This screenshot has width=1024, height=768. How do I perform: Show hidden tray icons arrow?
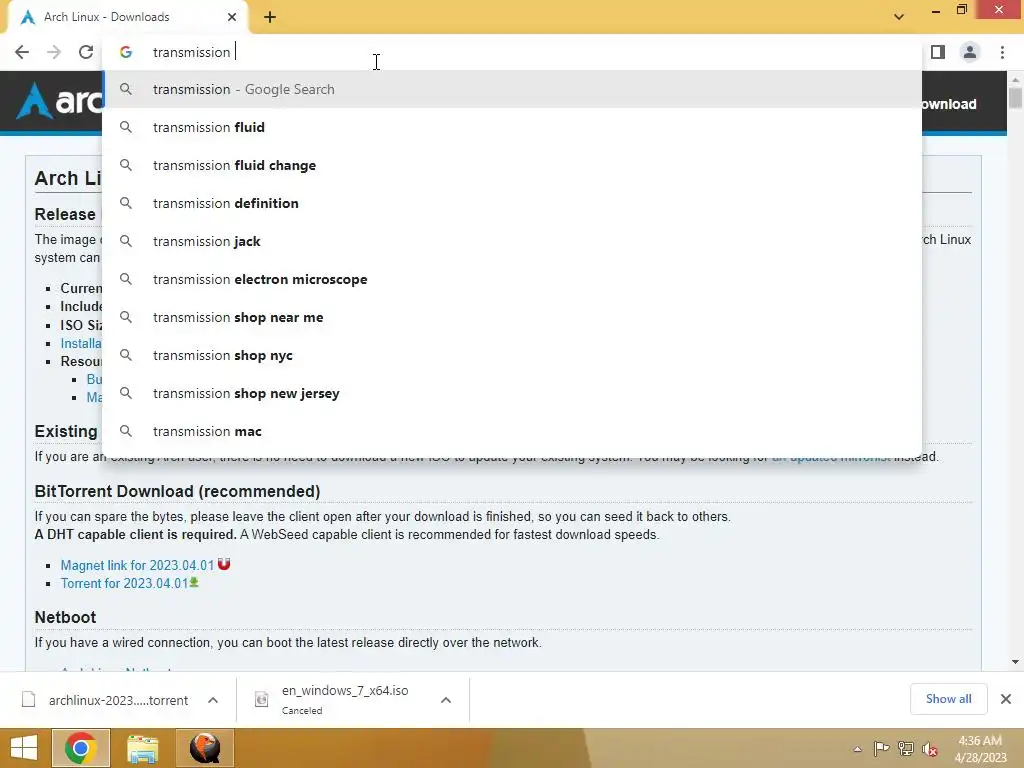pyautogui.click(x=857, y=749)
